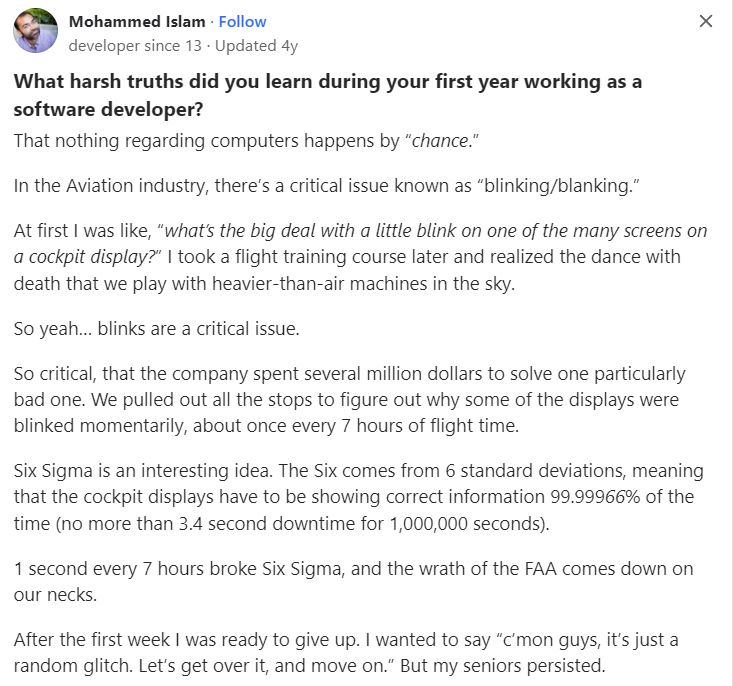The image size is (733, 686).
Task: Click Mohammed Islam's profile picture
Action: 36,30
